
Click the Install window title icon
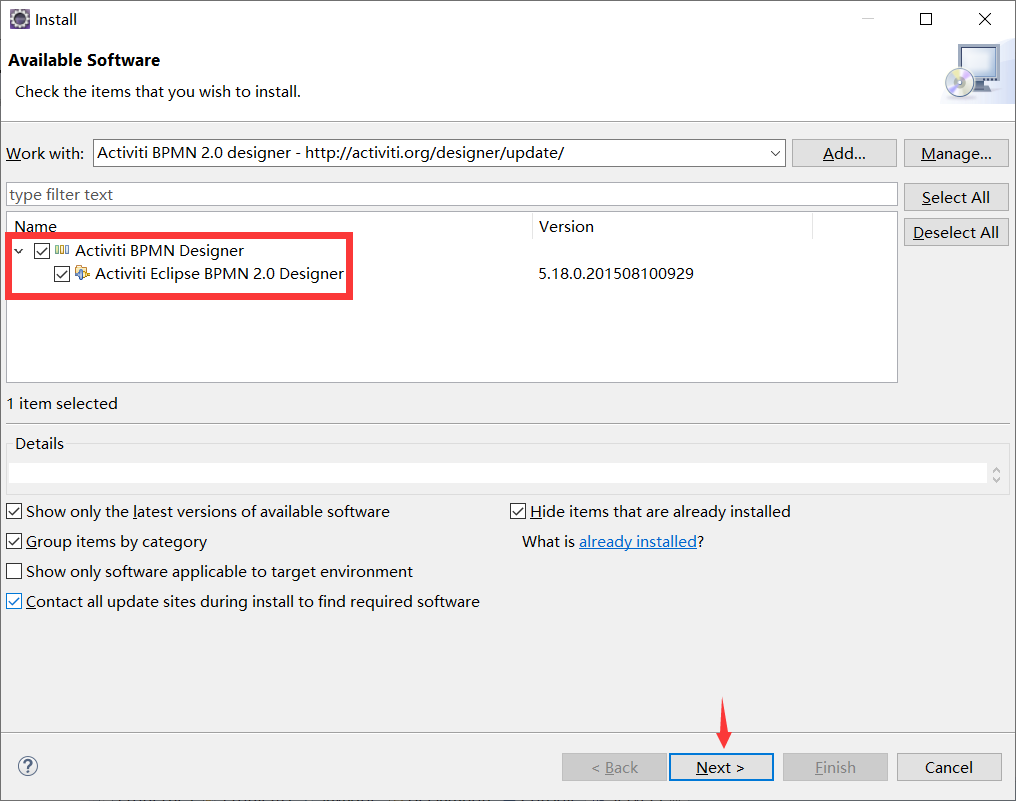pos(19,19)
